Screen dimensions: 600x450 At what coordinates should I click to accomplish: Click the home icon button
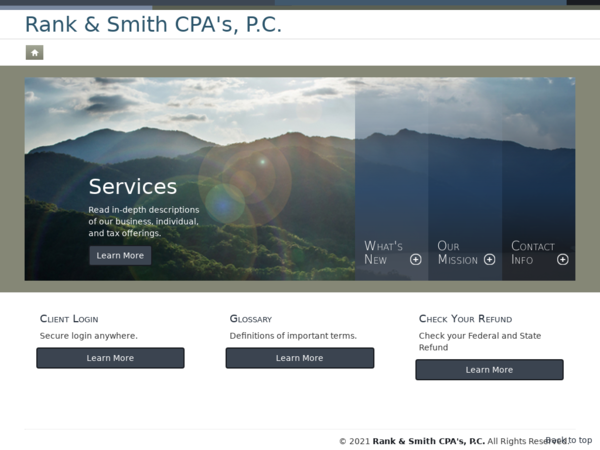point(34,52)
